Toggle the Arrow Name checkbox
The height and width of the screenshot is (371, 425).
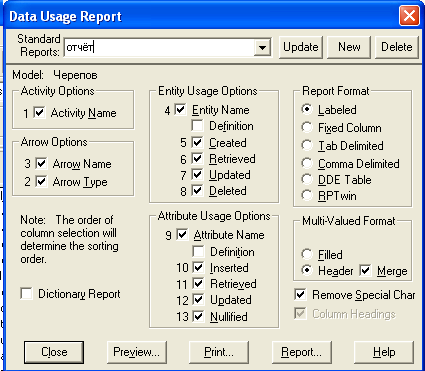(x=41, y=163)
